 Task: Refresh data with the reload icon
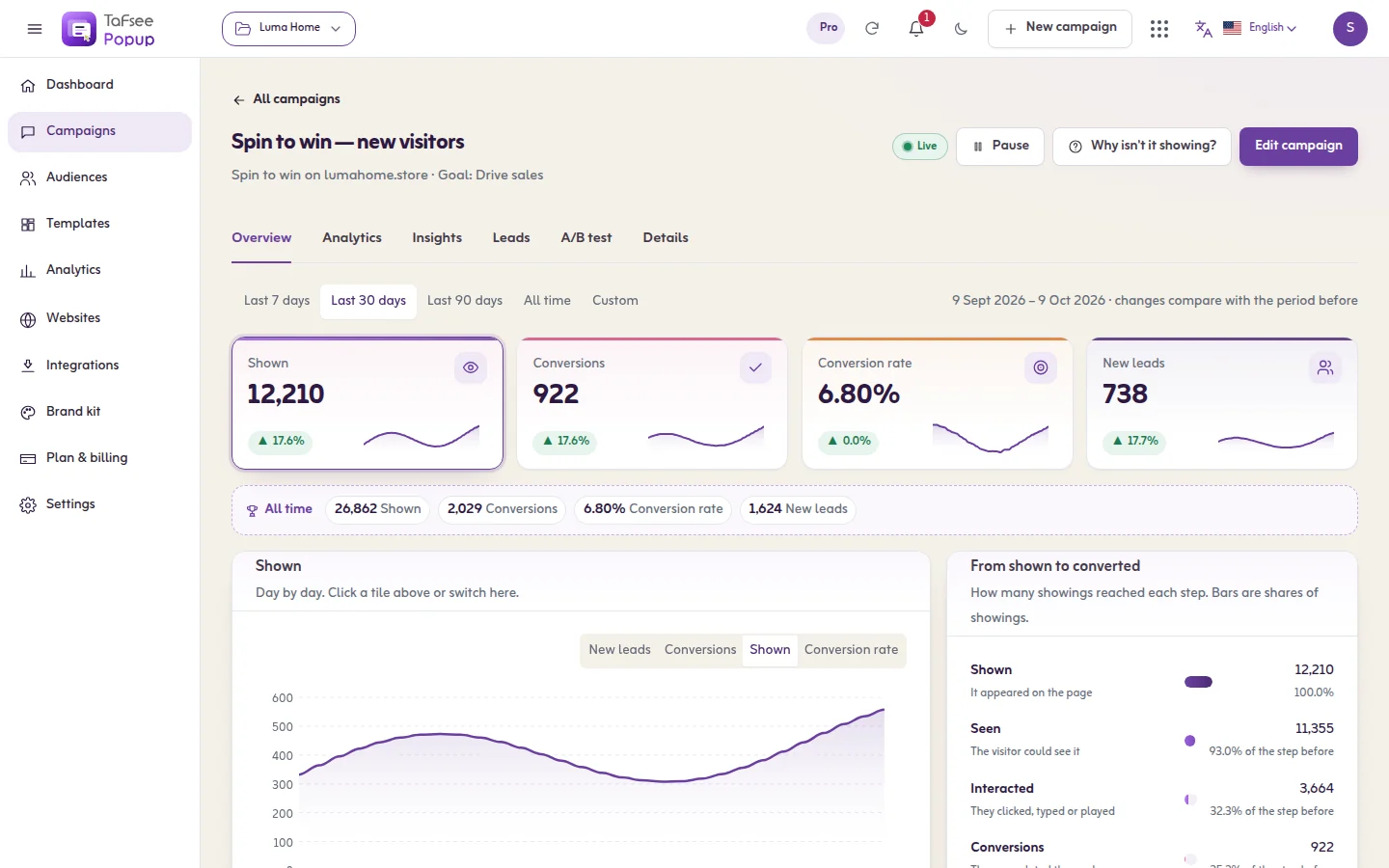click(x=872, y=29)
